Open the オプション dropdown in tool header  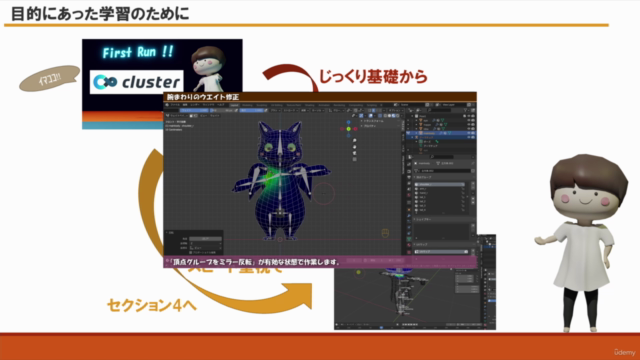point(396,111)
